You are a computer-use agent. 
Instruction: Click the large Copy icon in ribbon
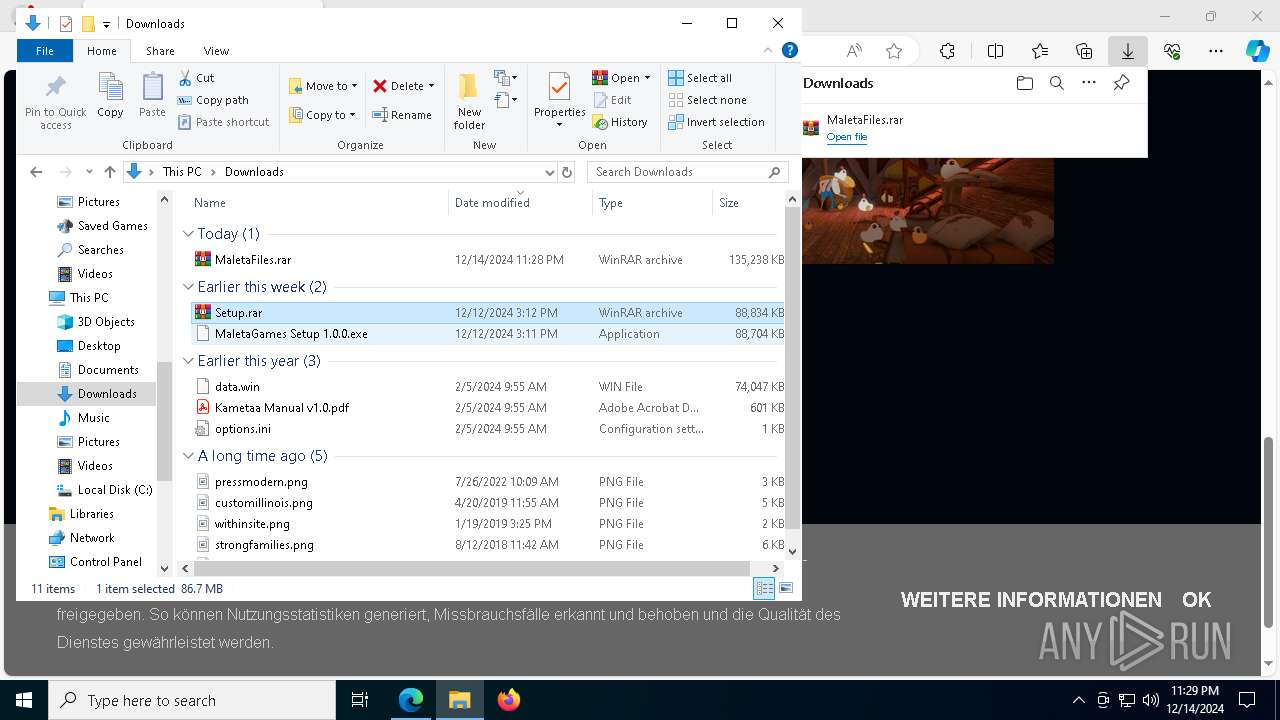[x=110, y=88]
